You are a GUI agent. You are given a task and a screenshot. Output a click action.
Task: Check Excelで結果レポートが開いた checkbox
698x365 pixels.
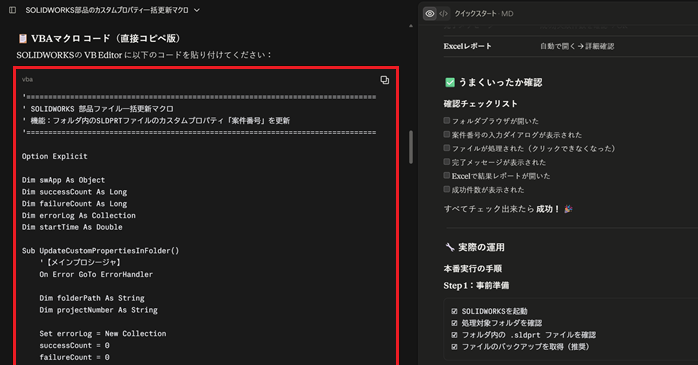click(446, 175)
